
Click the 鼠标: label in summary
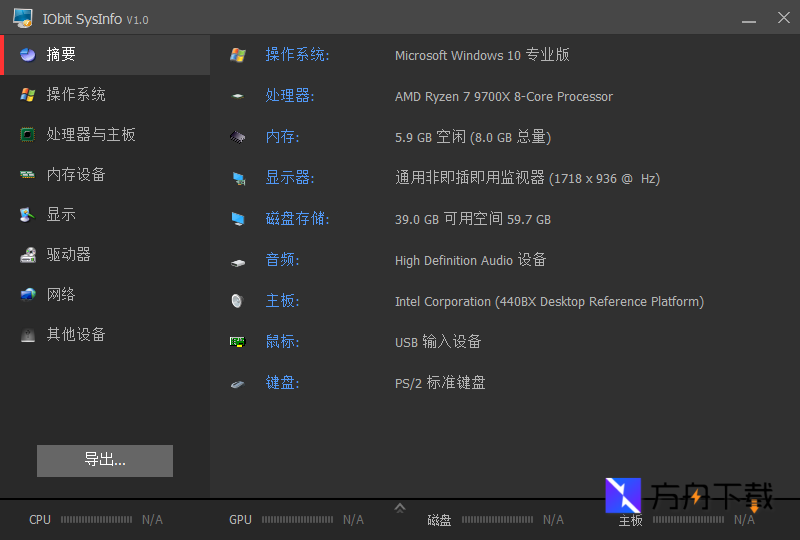(x=283, y=342)
